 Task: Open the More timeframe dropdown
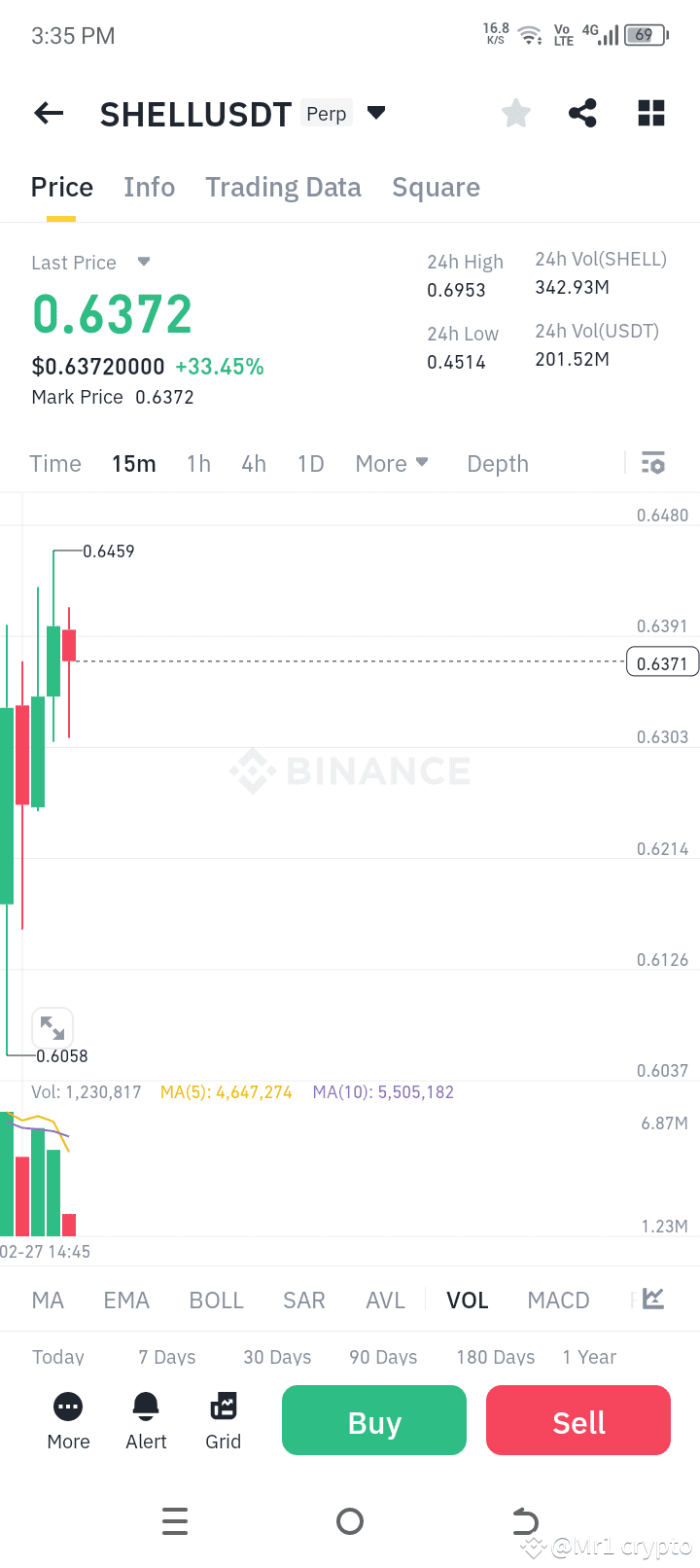[392, 464]
